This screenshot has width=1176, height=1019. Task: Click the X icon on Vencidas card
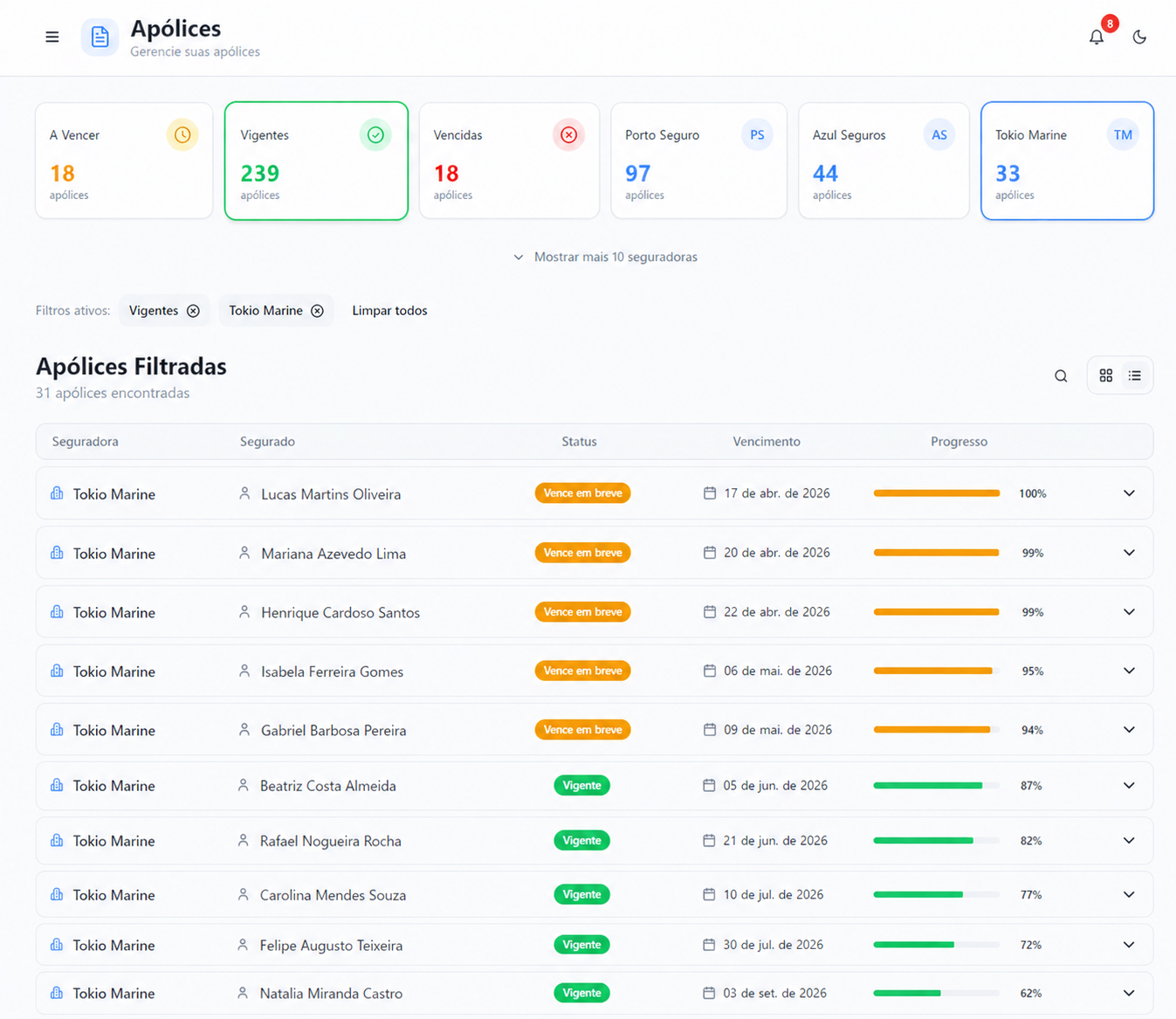tap(568, 134)
